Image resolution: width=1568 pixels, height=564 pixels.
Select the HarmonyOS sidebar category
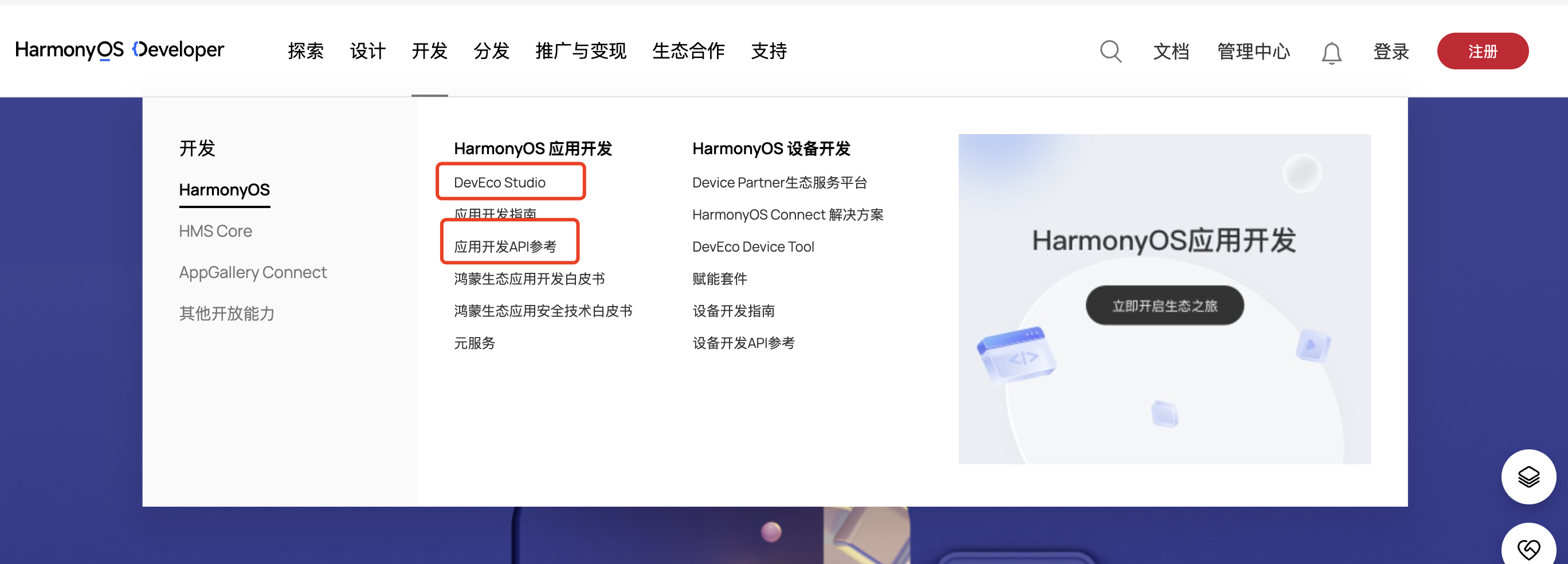point(224,190)
